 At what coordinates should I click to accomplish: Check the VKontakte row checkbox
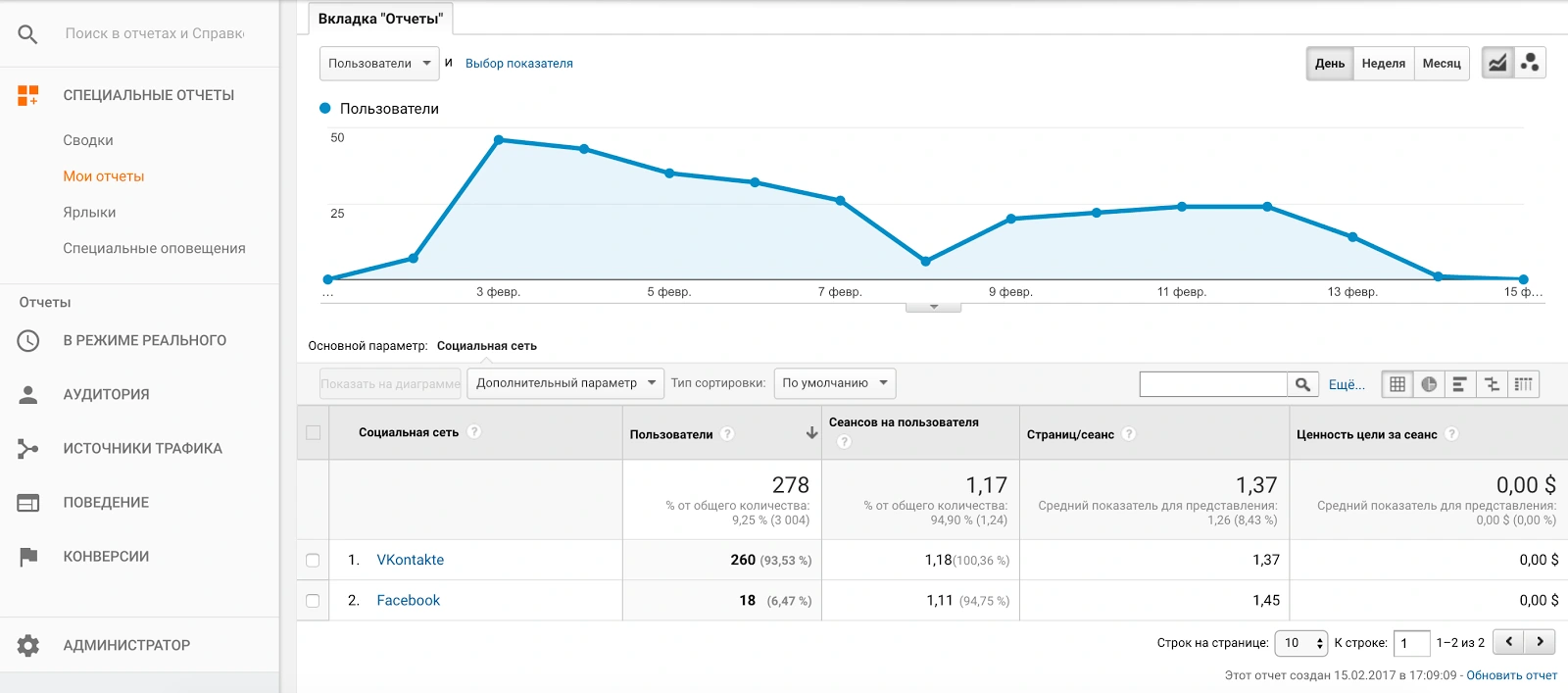coord(313,561)
